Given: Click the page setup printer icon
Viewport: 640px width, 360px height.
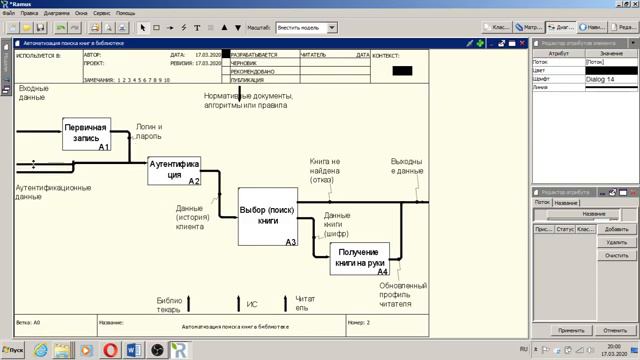Looking at the screenshot, I should [122, 28].
